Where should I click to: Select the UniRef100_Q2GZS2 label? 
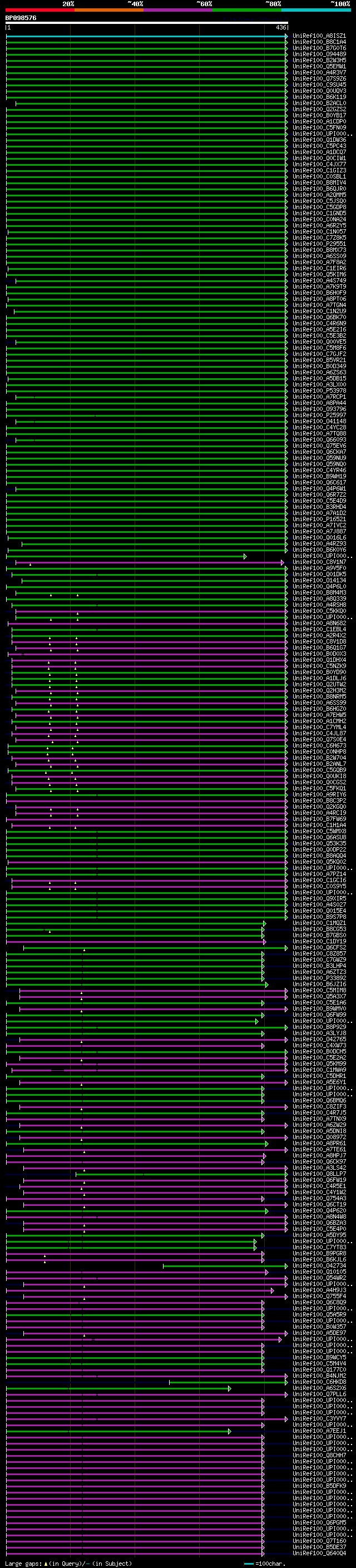[x=319, y=109]
